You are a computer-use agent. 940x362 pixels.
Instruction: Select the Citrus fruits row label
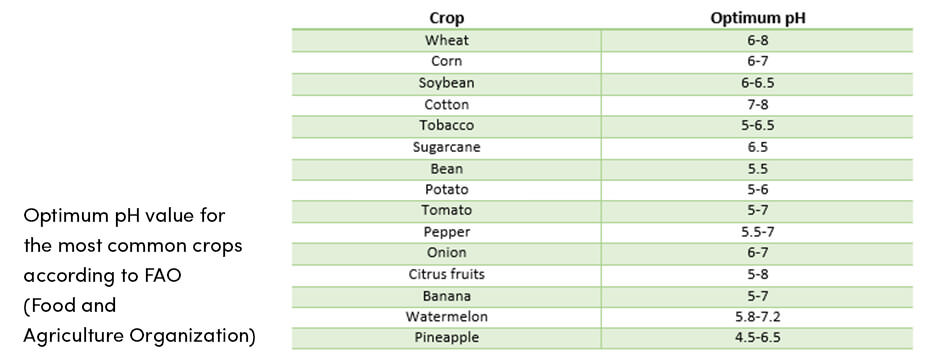[x=447, y=275]
